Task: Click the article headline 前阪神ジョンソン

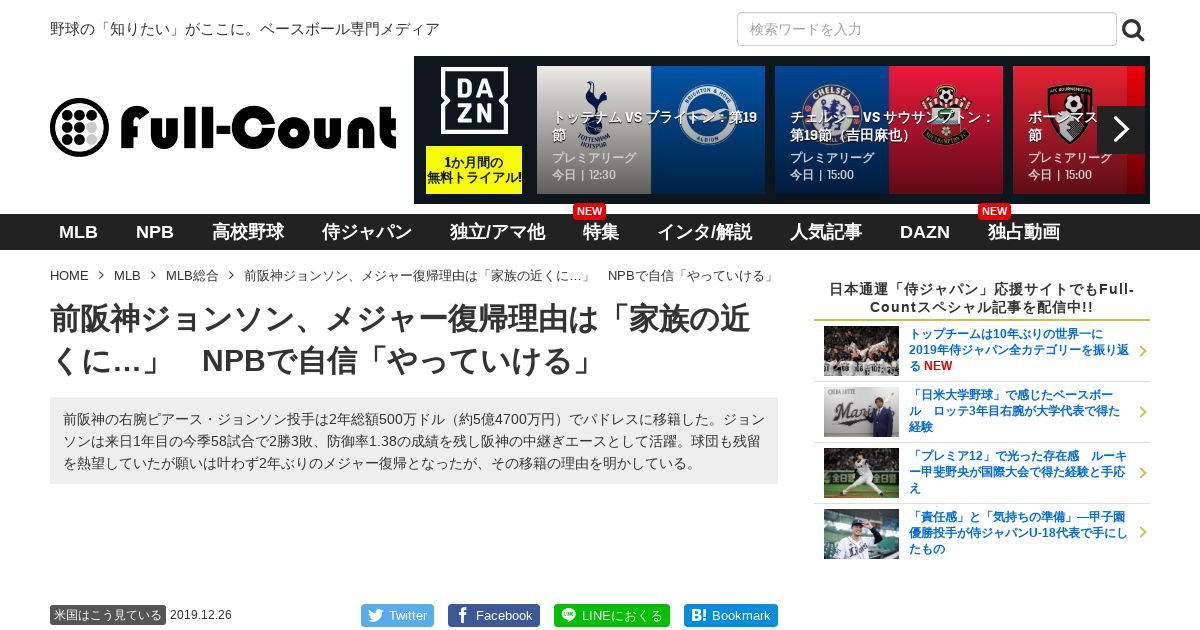Action: pyautogui.click(x=400, y=340)
